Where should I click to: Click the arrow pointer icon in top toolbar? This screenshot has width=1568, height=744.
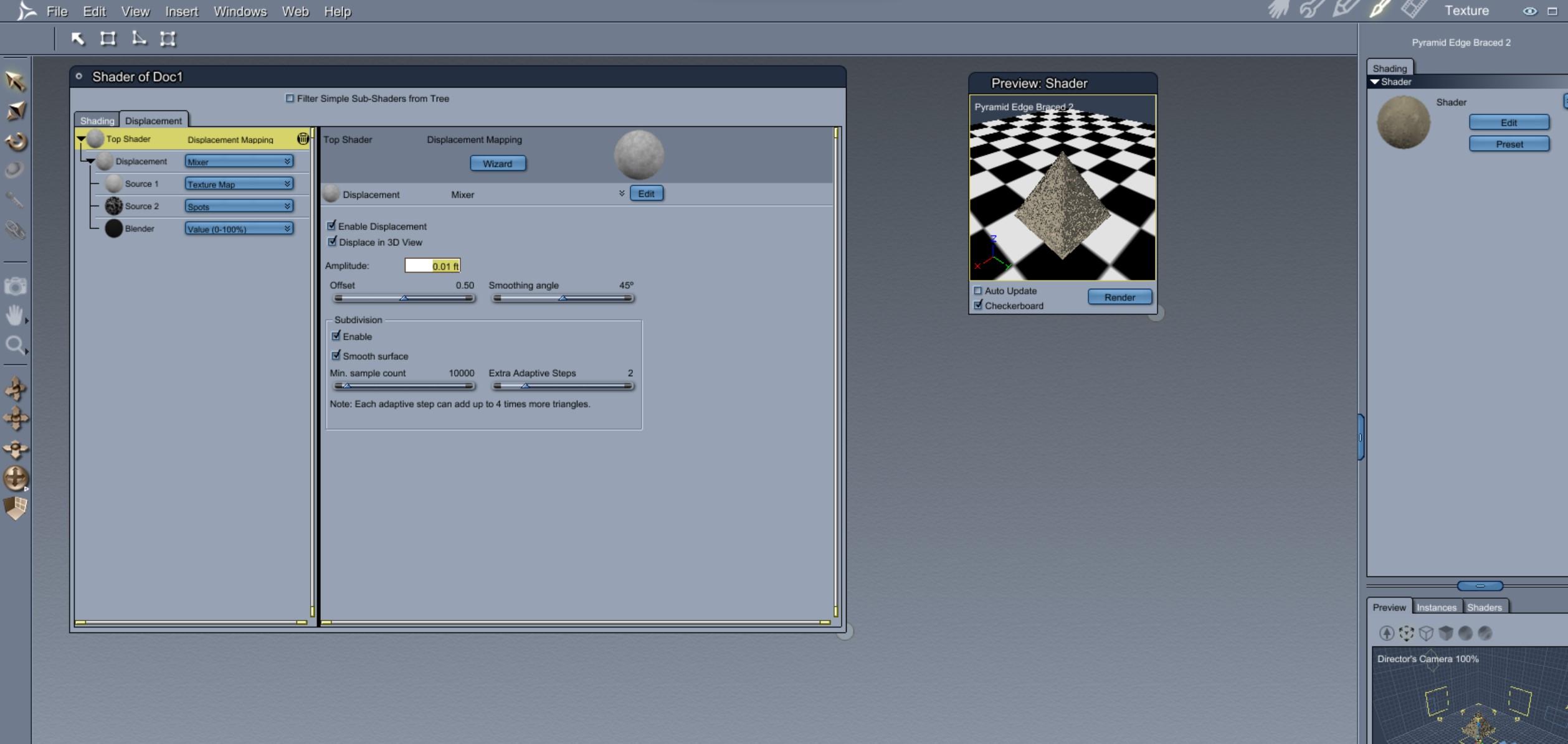(x=78, y=39)
